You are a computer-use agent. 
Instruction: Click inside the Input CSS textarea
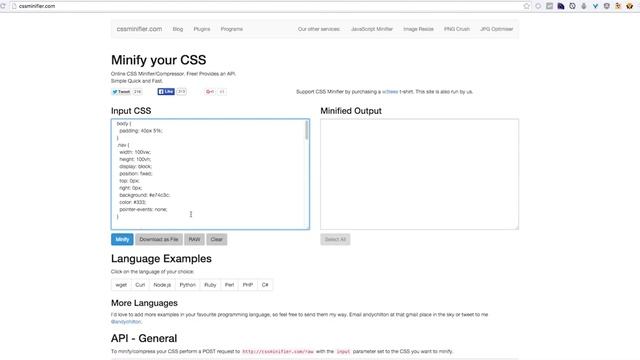pyautogui.click(x=210, y=174)
